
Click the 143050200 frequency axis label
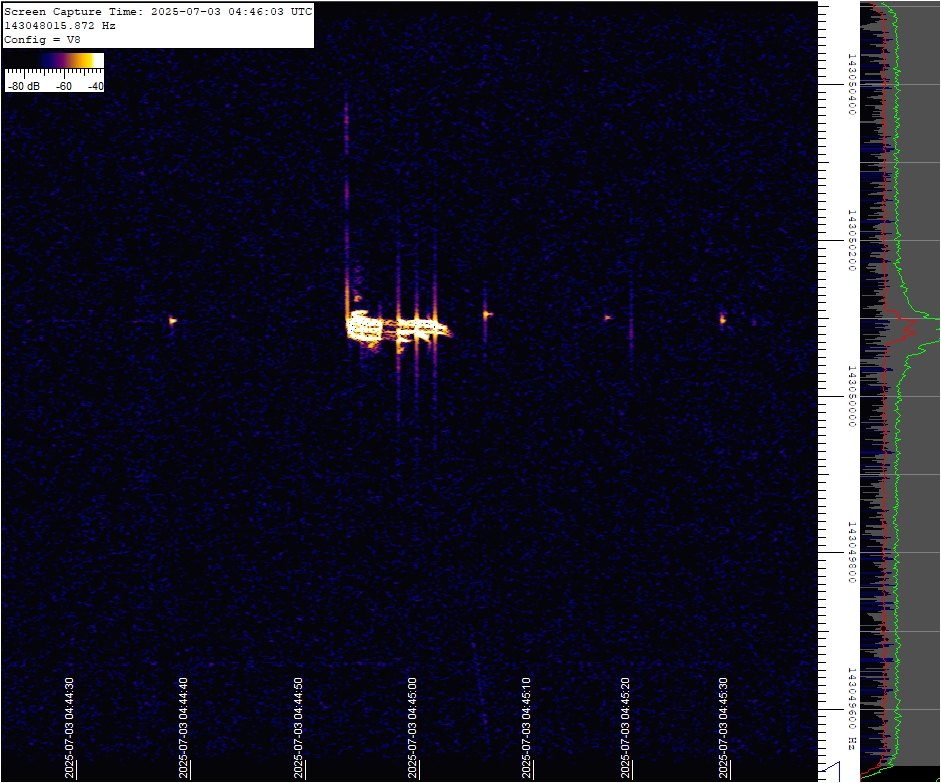(x=851, y=240)
